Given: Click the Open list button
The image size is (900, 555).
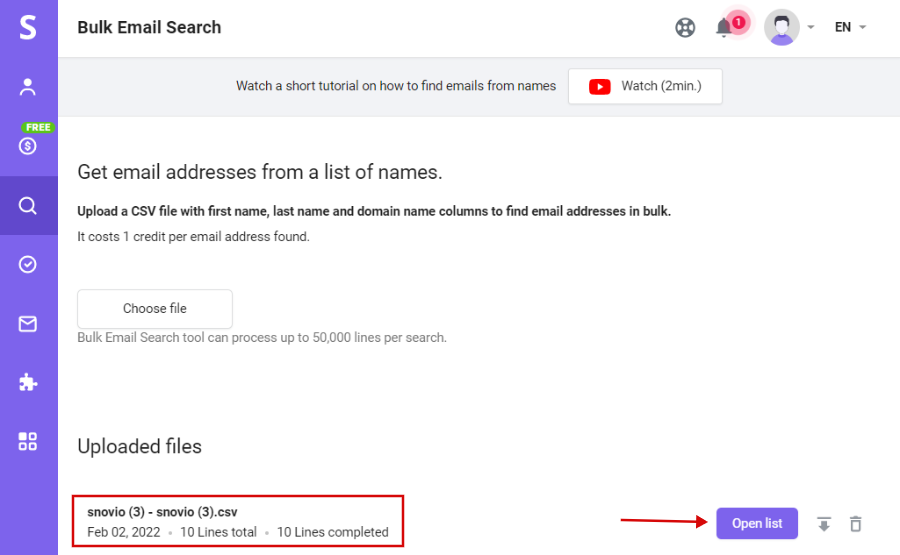Looking at the screenshot, I should [757, 523].
